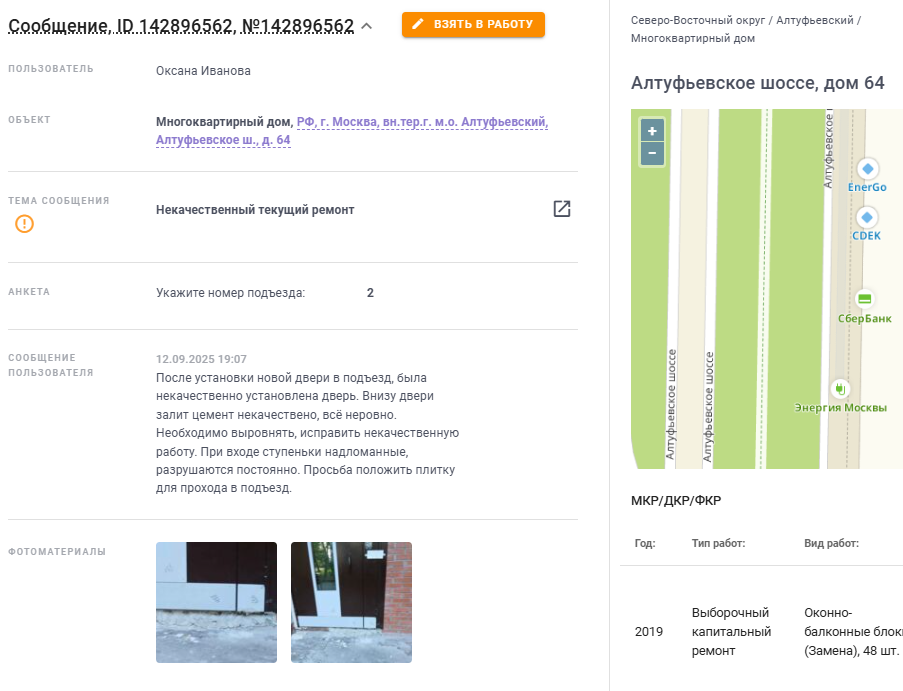Click entrance number value 2
Screen dimensions: 903x691
[370, 293]
